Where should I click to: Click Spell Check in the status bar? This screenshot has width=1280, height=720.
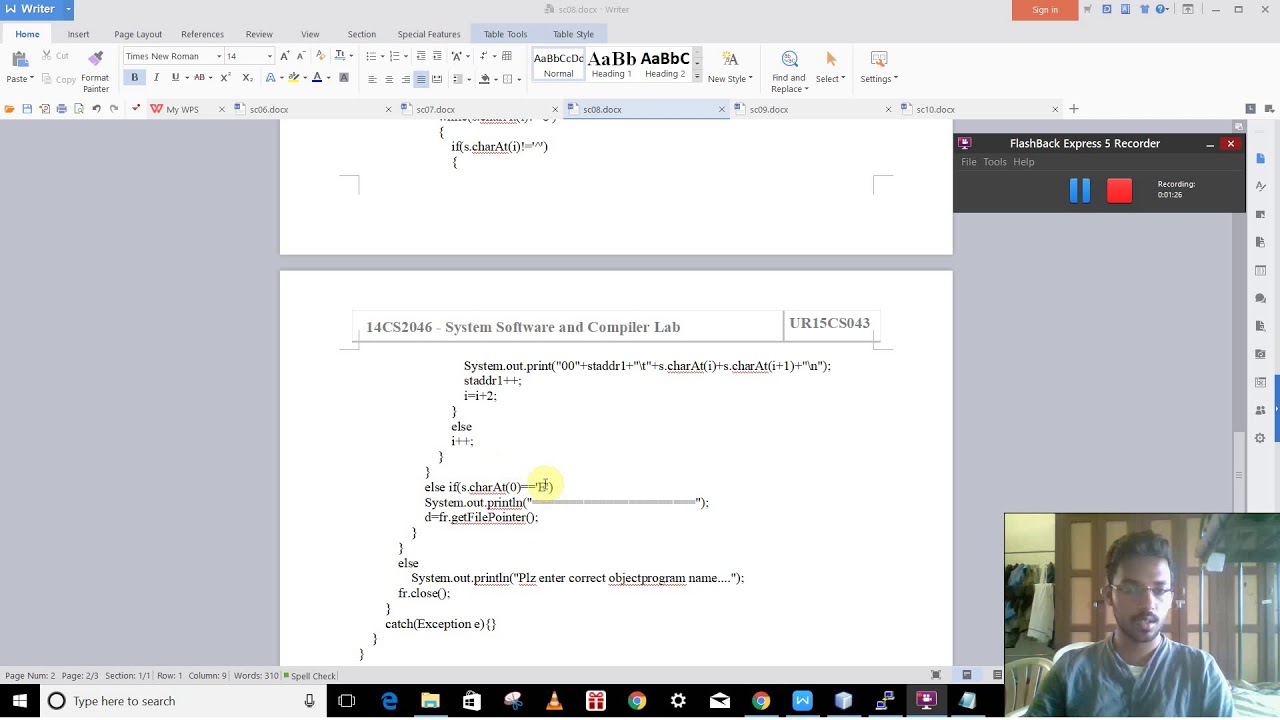click(x=310, y=676)
